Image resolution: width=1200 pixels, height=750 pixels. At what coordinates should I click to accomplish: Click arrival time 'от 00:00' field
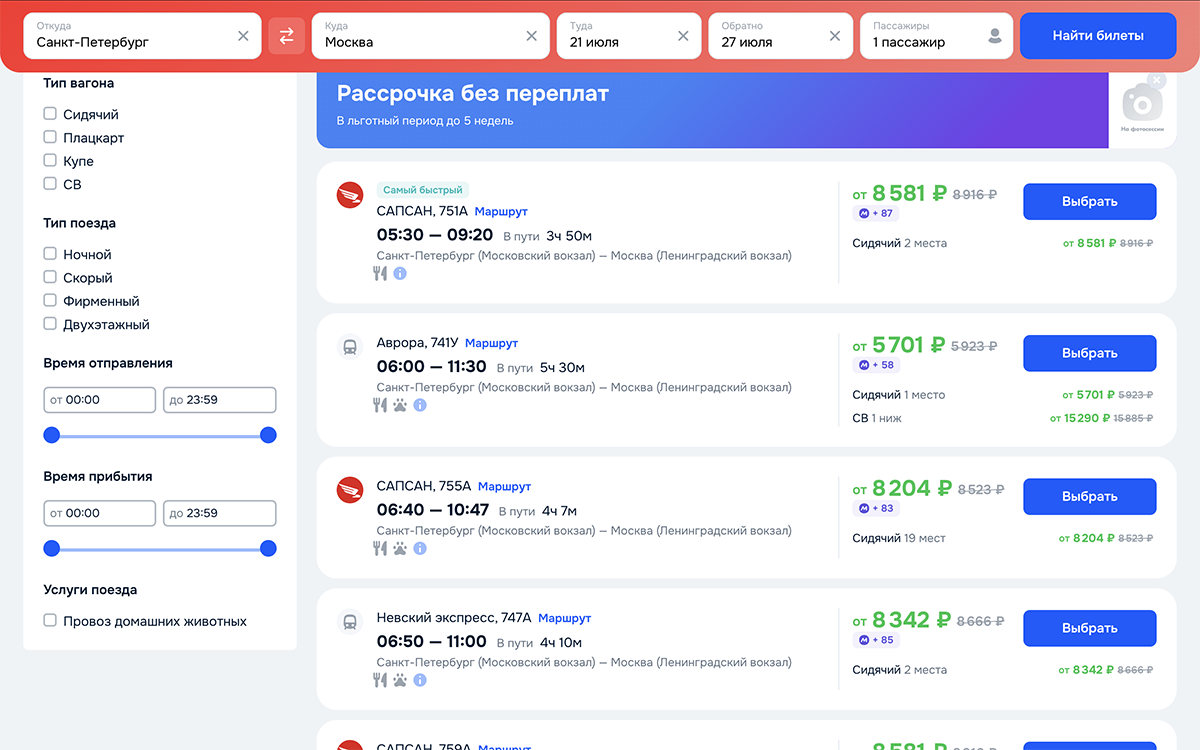pyautogui.click(x=100, y=513)
